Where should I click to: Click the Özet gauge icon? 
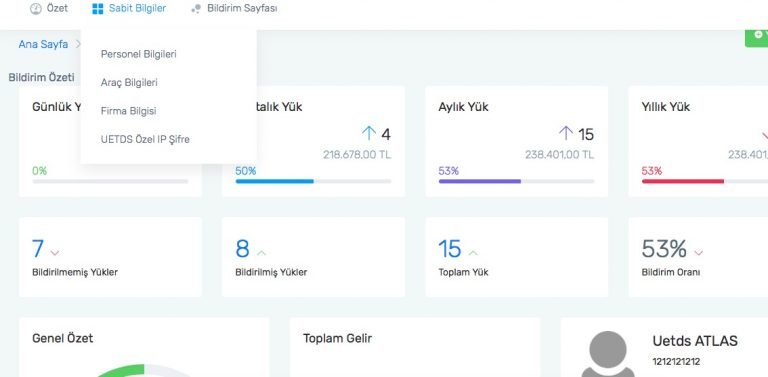tap(36, 9)
